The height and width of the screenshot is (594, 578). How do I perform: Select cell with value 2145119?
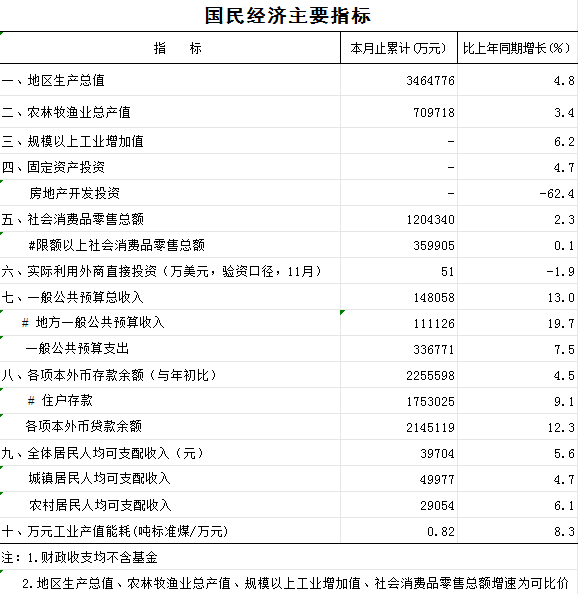click(x=399, y=427)
